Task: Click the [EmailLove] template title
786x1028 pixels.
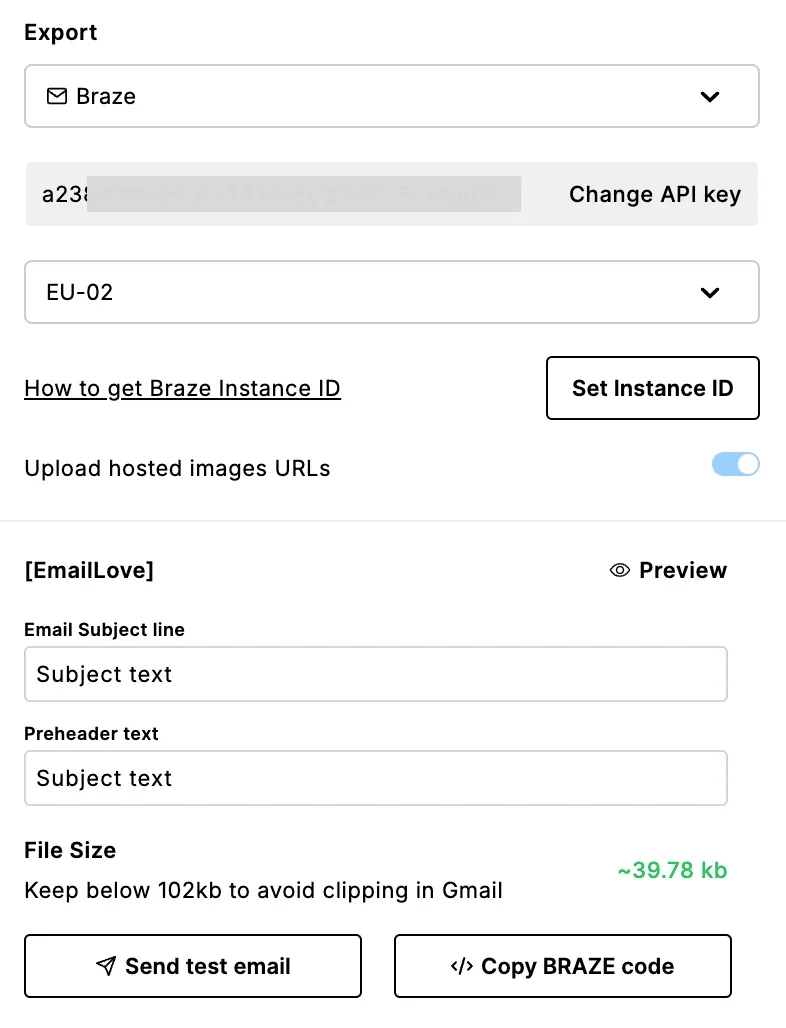Action: point(89,571)
